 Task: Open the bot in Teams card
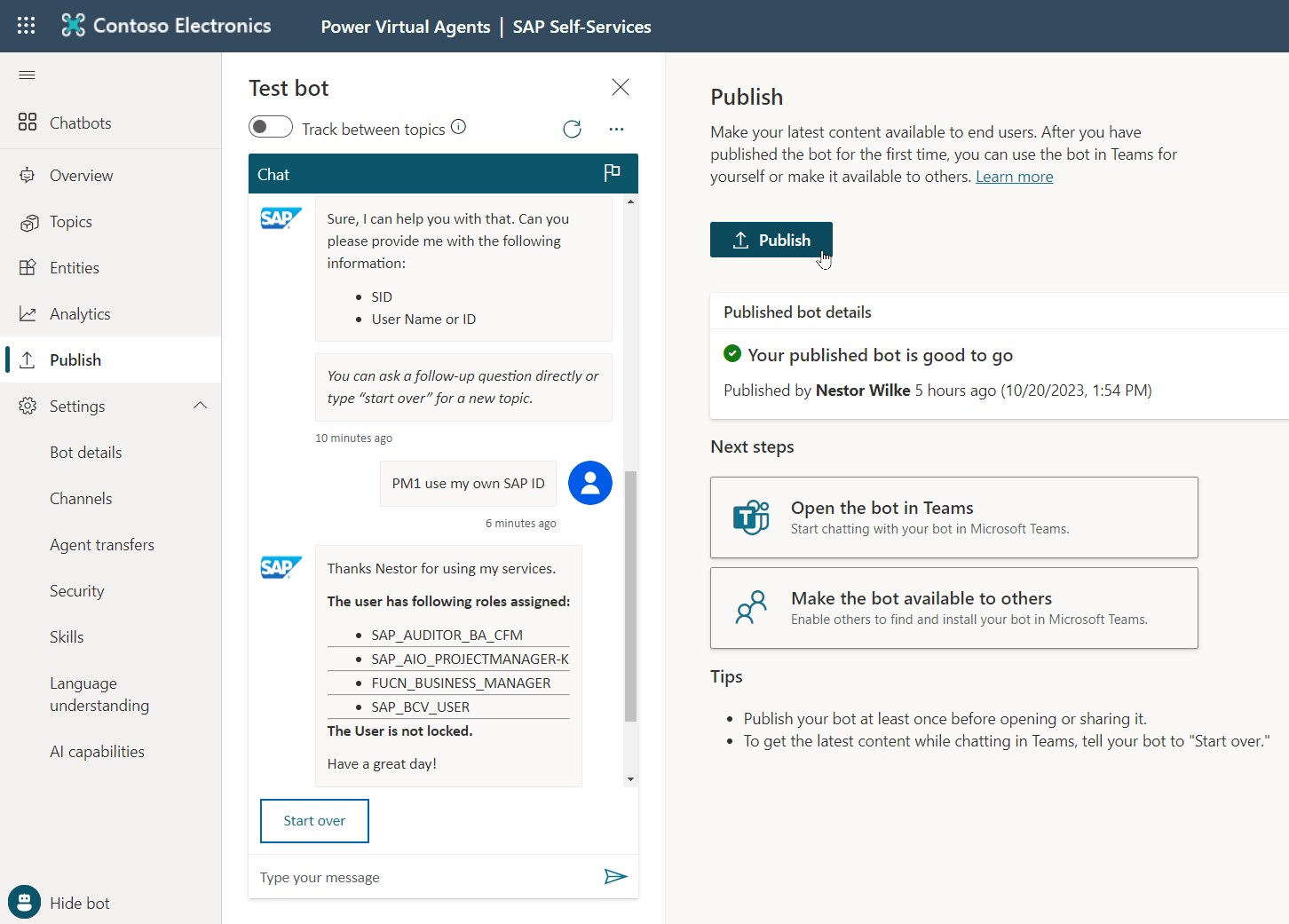tap(954, 517)
